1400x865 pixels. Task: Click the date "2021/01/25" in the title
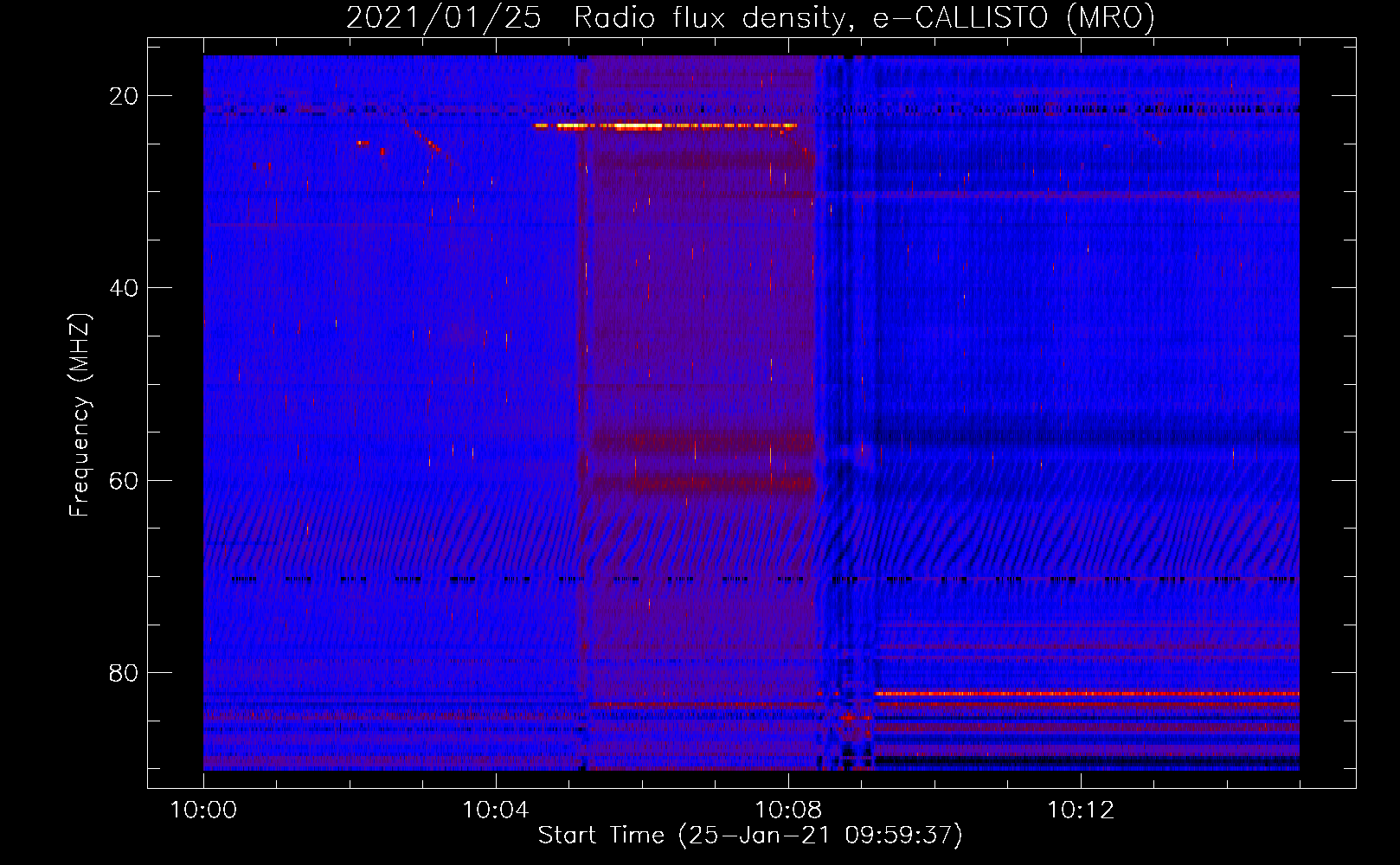(x=444, y=17)
